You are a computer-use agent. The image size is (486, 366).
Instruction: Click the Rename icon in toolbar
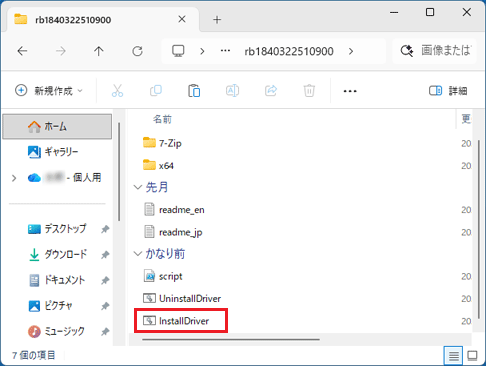click(232, 91)
